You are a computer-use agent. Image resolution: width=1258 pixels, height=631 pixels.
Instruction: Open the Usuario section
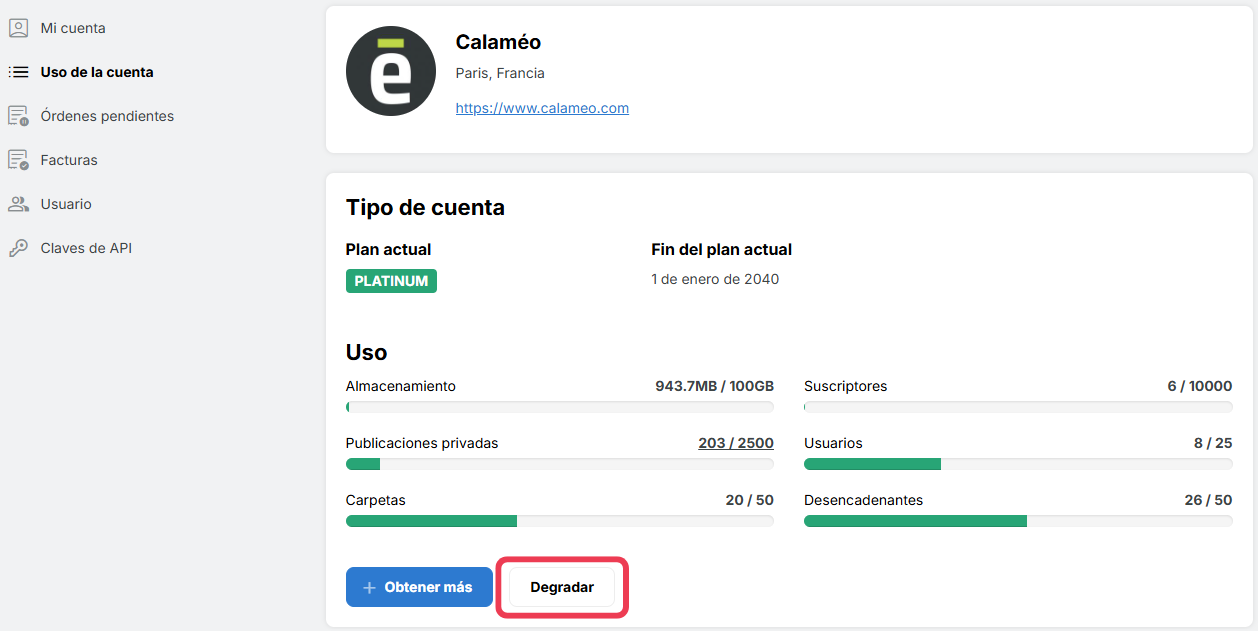point(66,204)
